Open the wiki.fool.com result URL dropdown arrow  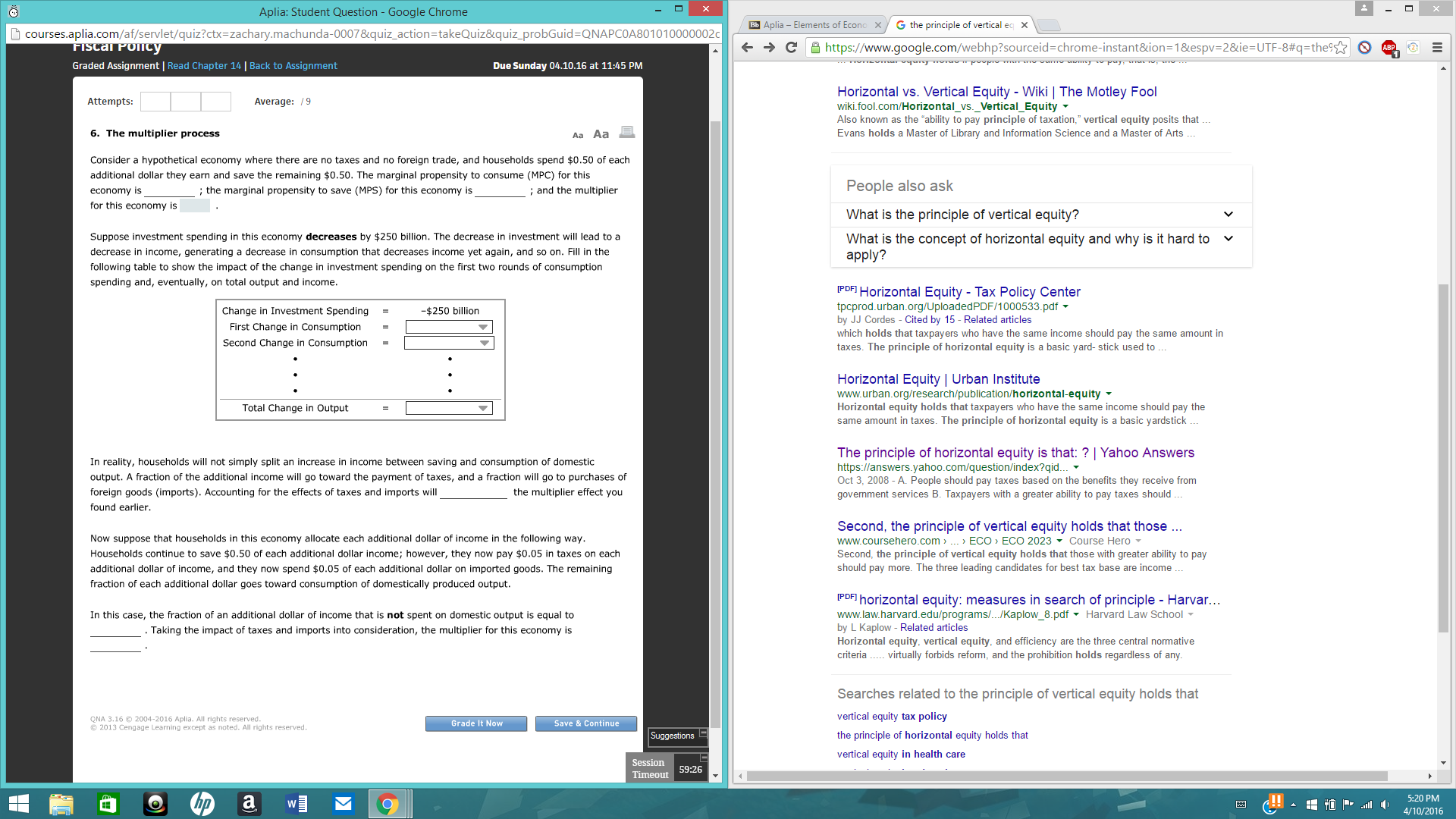coord(1065,107)
